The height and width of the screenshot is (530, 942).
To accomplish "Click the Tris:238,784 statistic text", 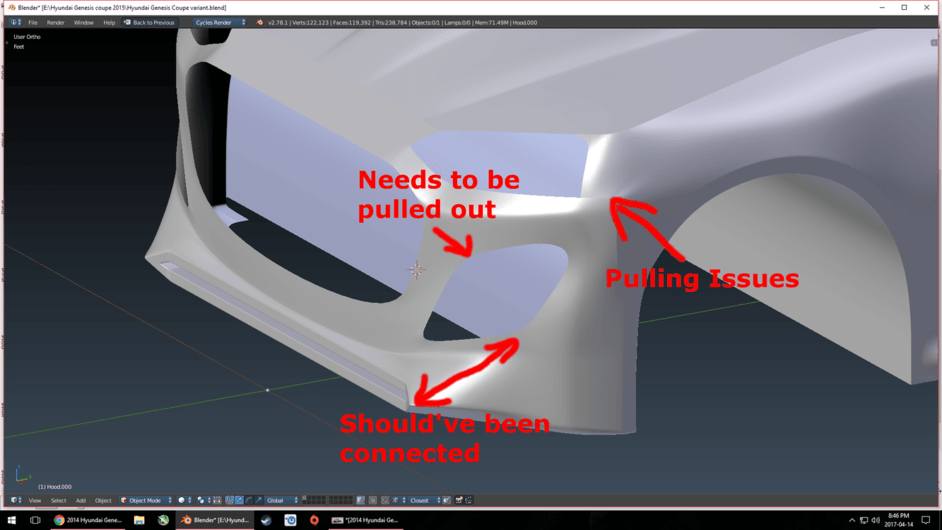I will click(x=390, y=23).
